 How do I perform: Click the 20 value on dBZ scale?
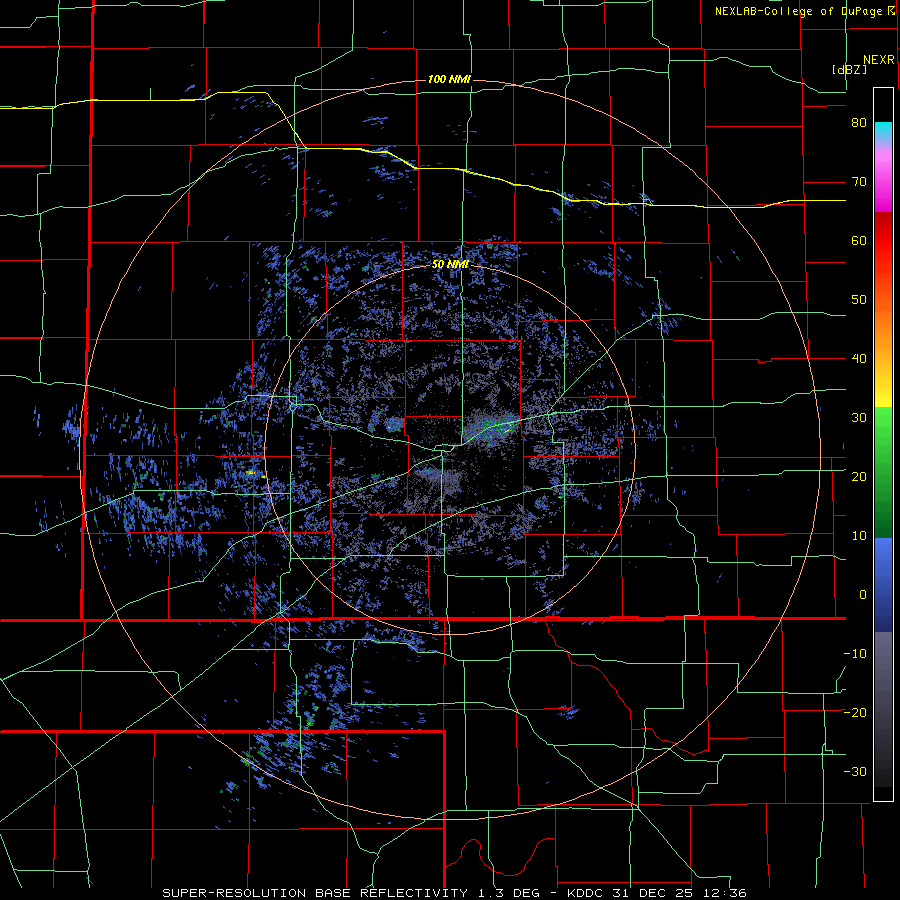[859, 477]
